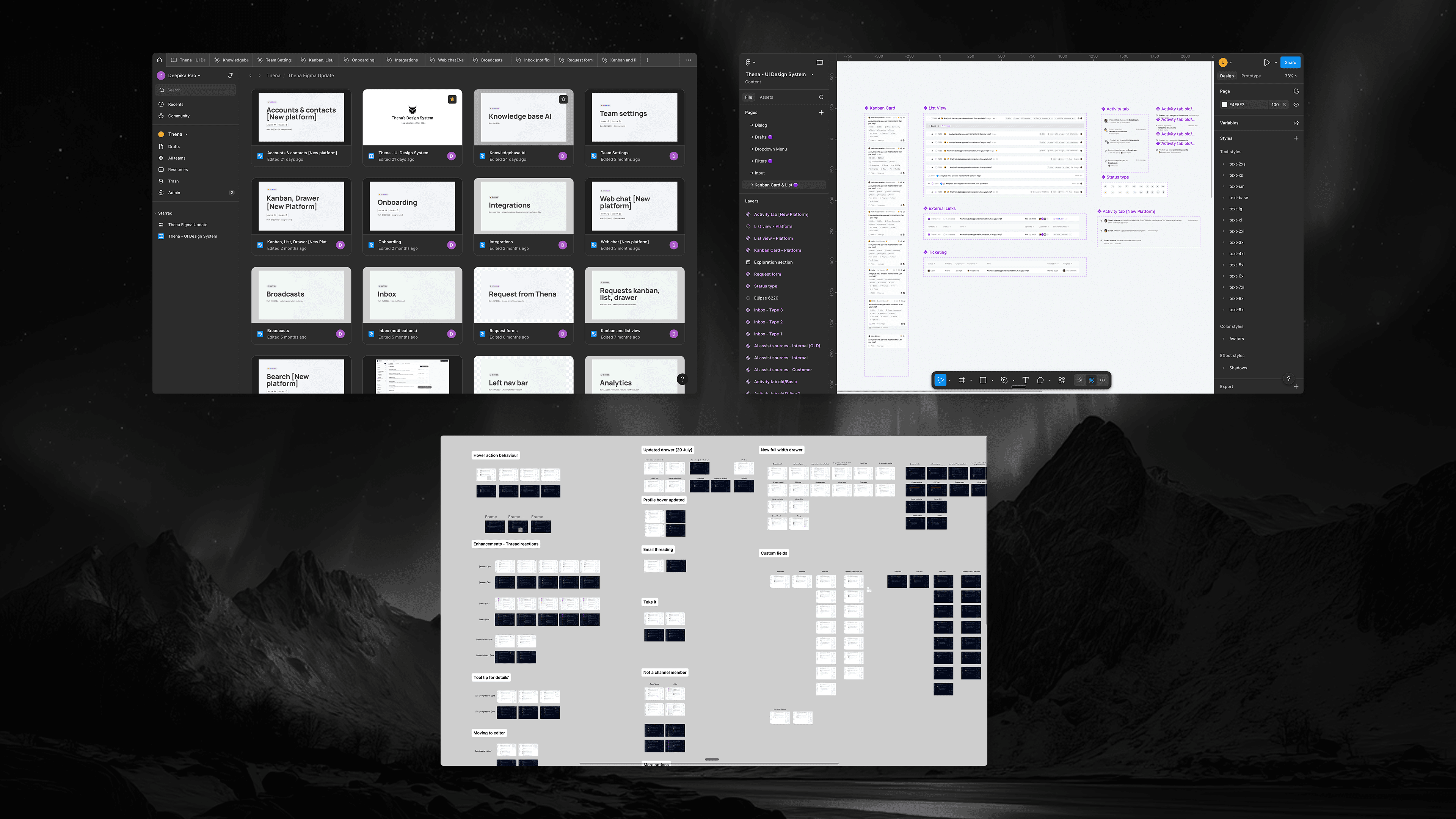This screenshot has width=1456, height=819.
Task: Click the blue Share button
Action: (1290, 62)
